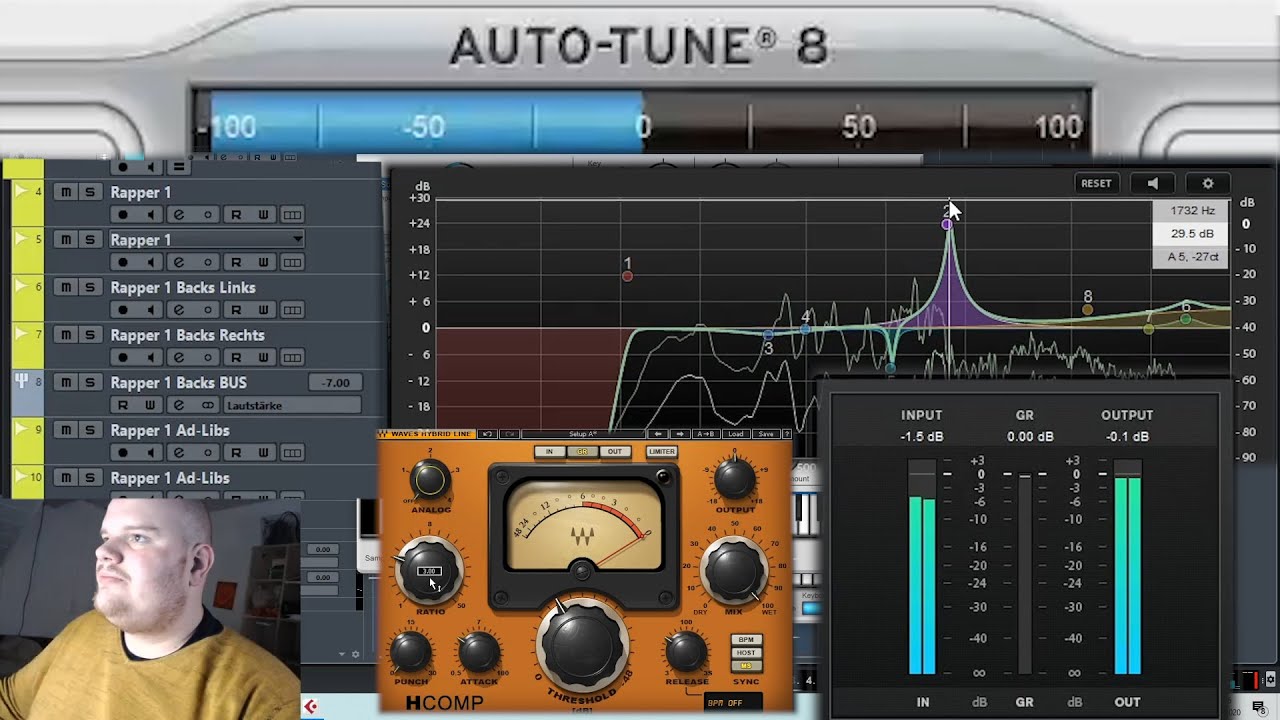Image resolution: width=1280 pixels, height=720 pixels.
Task: Select EQ band 1 node
Action: pos(627,276)
